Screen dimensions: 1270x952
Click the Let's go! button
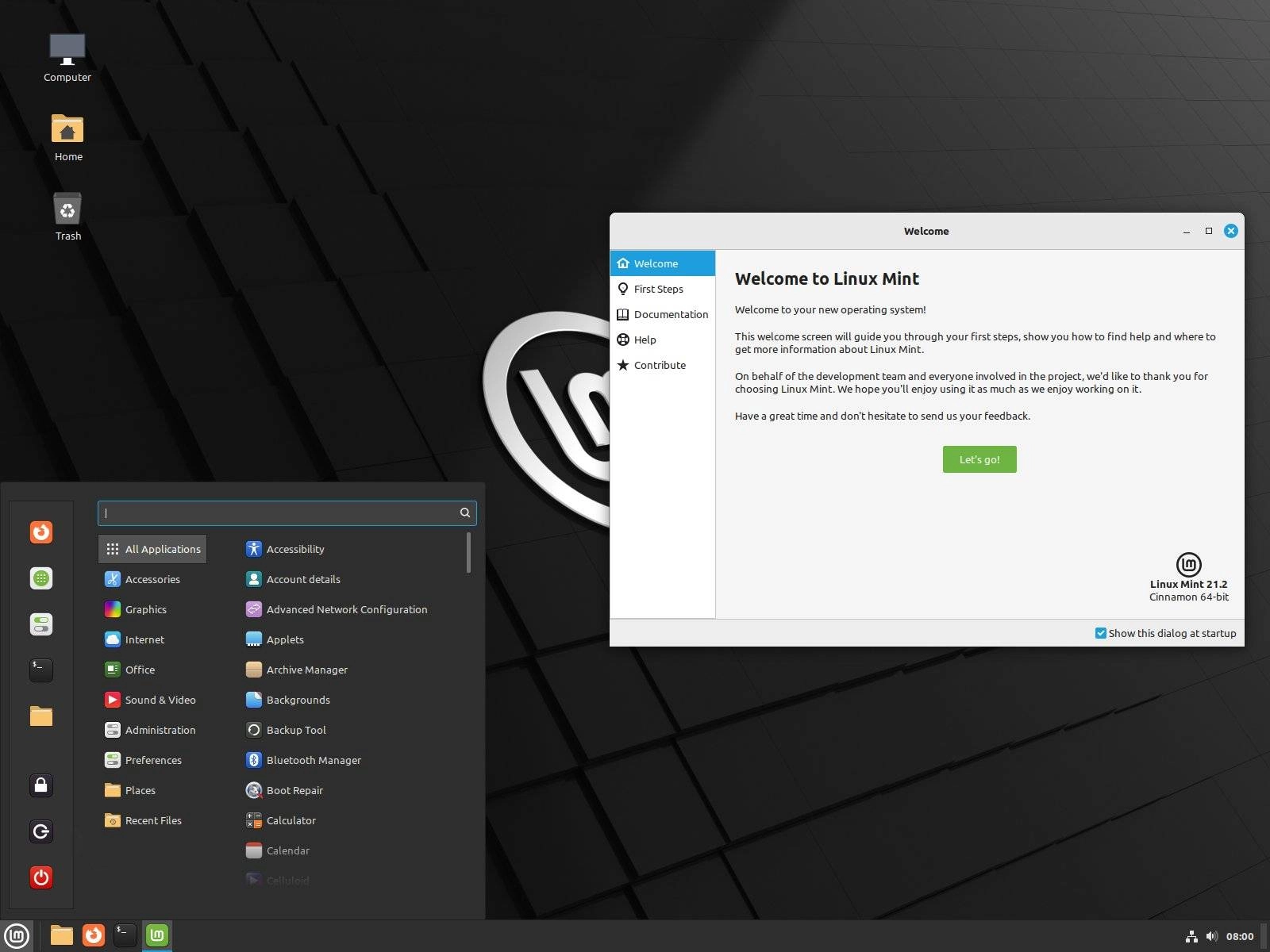(979, 459)
